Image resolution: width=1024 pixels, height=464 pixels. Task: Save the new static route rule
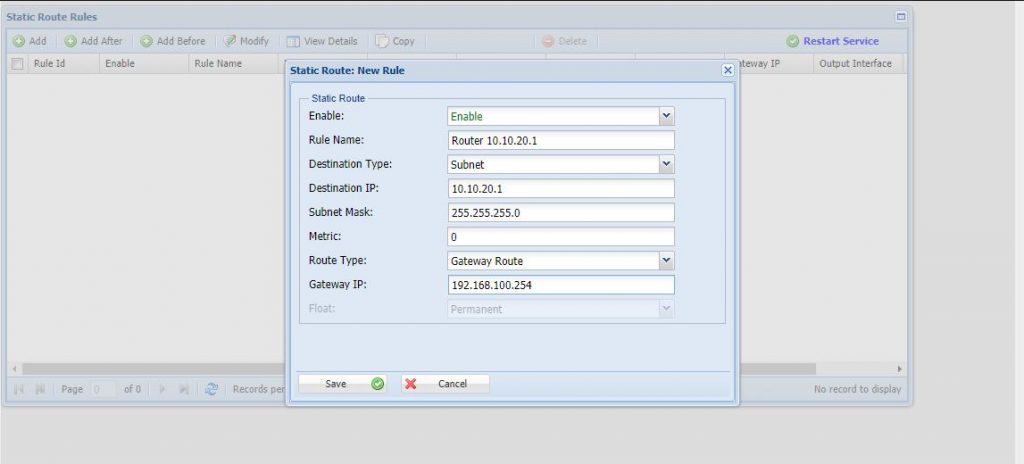tap(343, 384)
